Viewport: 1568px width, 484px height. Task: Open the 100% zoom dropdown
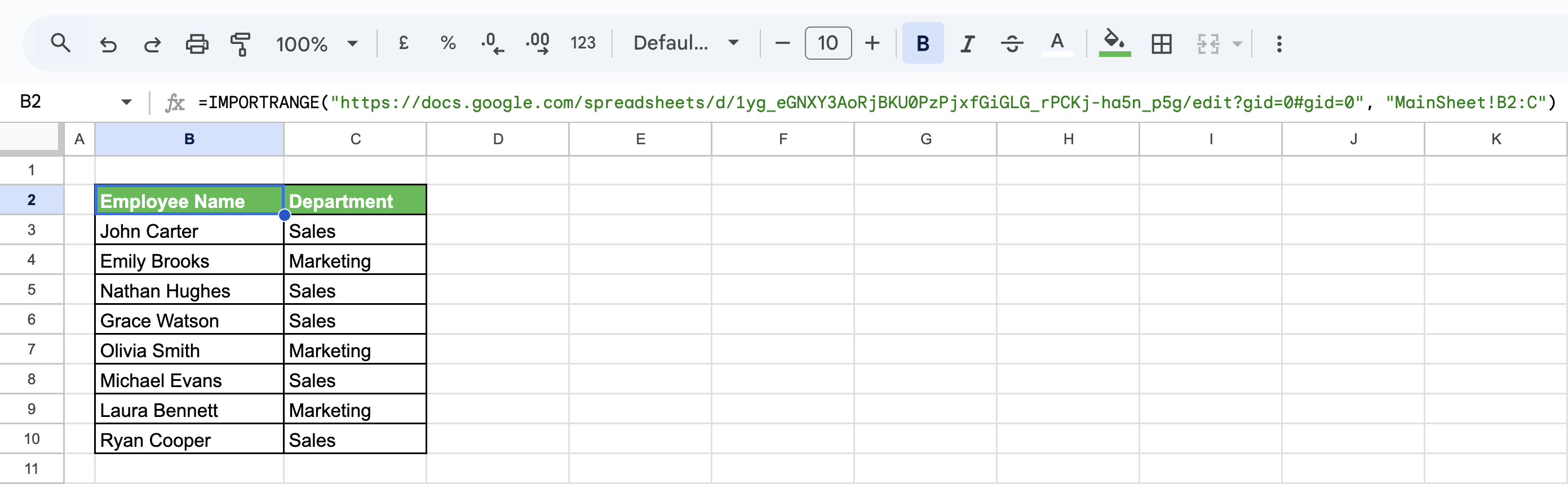[x=317, y=44]
